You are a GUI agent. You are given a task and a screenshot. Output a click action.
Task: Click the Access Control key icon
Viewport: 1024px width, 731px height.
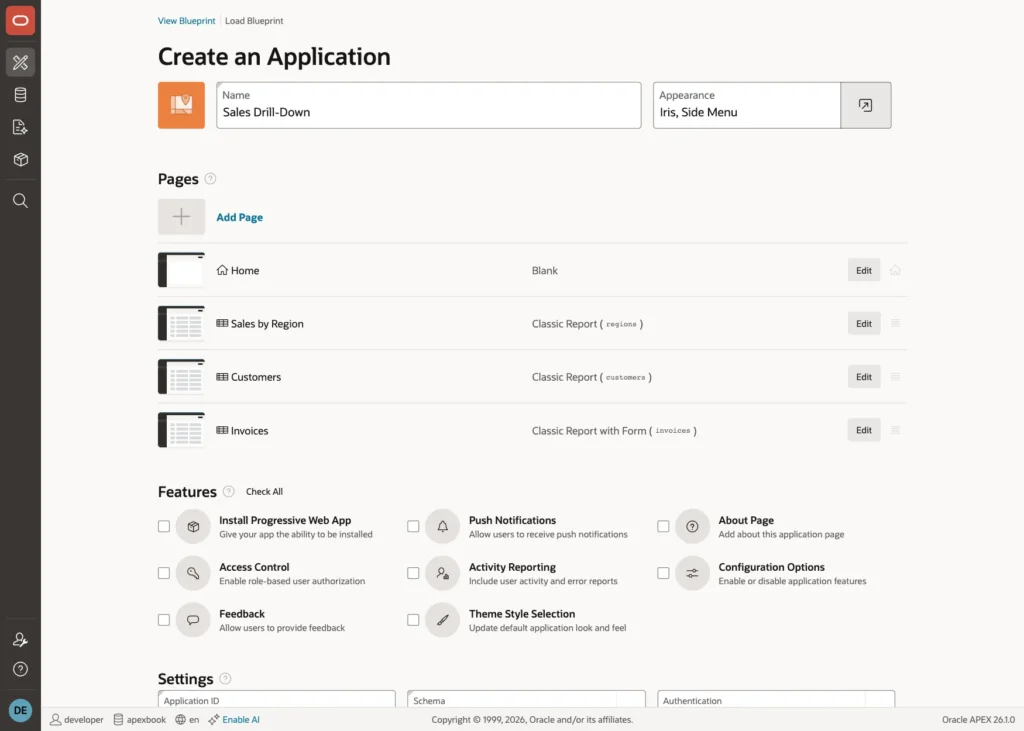click(193, 573)
